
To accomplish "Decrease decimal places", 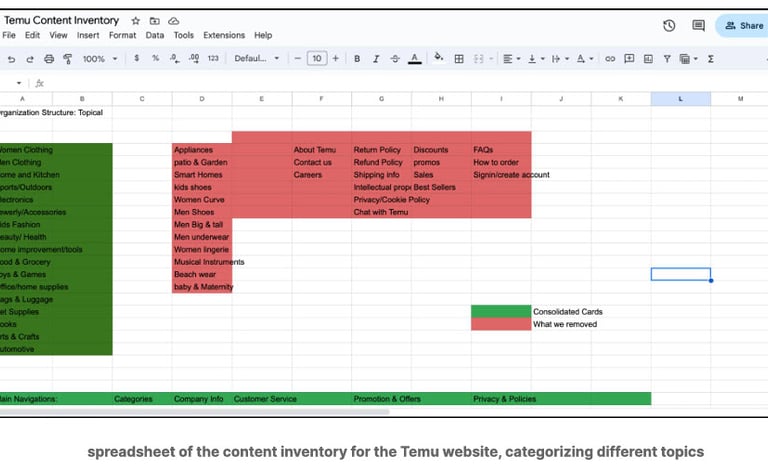I will [x=174, y=58].
